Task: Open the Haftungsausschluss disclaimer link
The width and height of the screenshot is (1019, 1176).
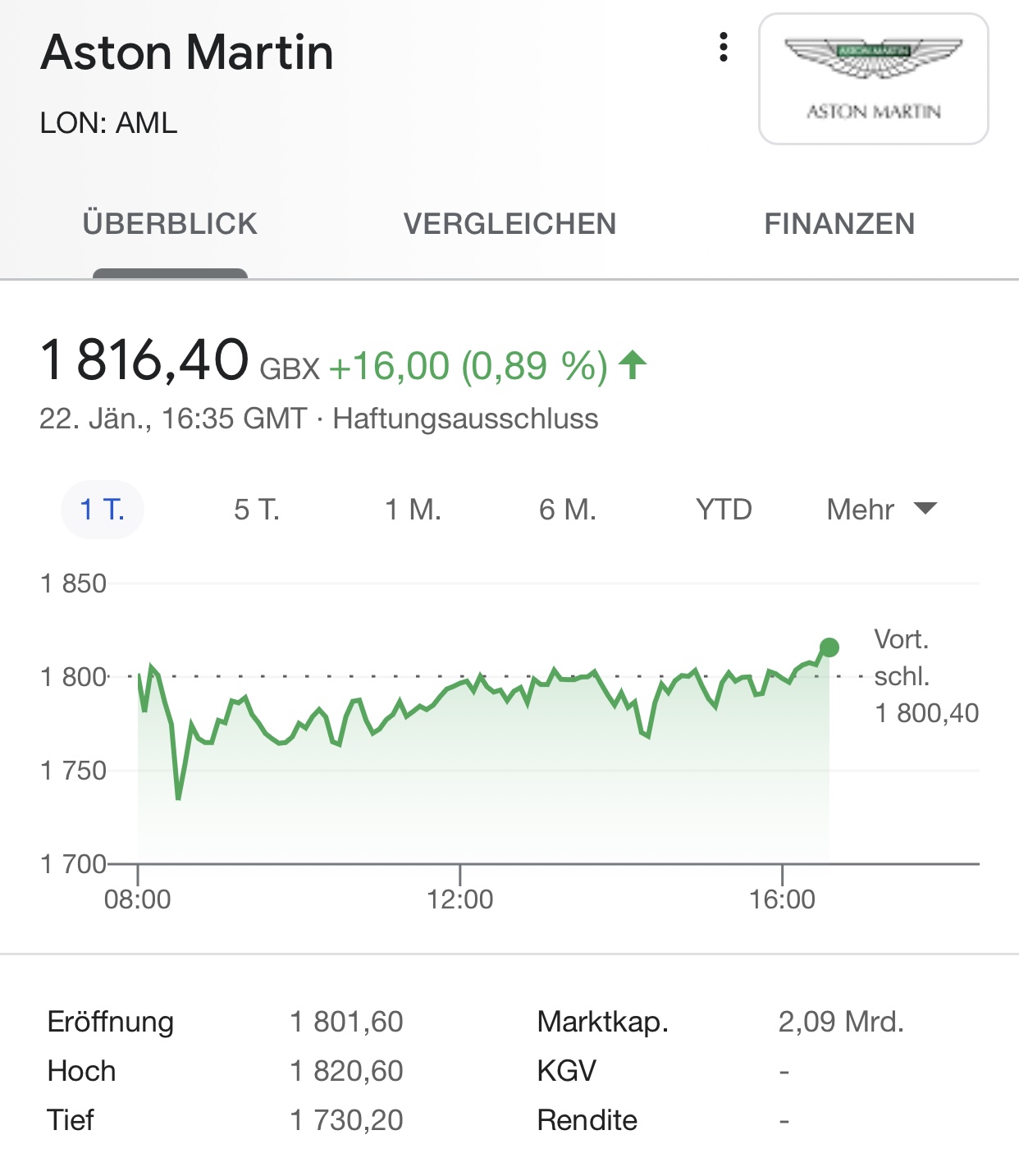Action: (465, 419)
